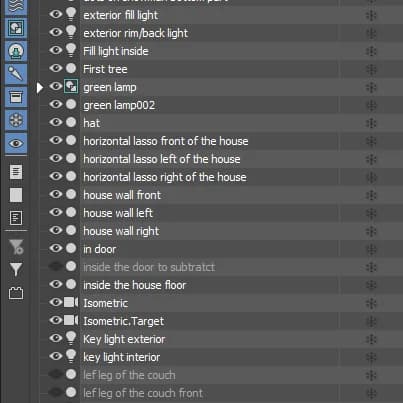Select the green lamp group name
Viewport: 403px width, 403px height.
click(110, 87)
